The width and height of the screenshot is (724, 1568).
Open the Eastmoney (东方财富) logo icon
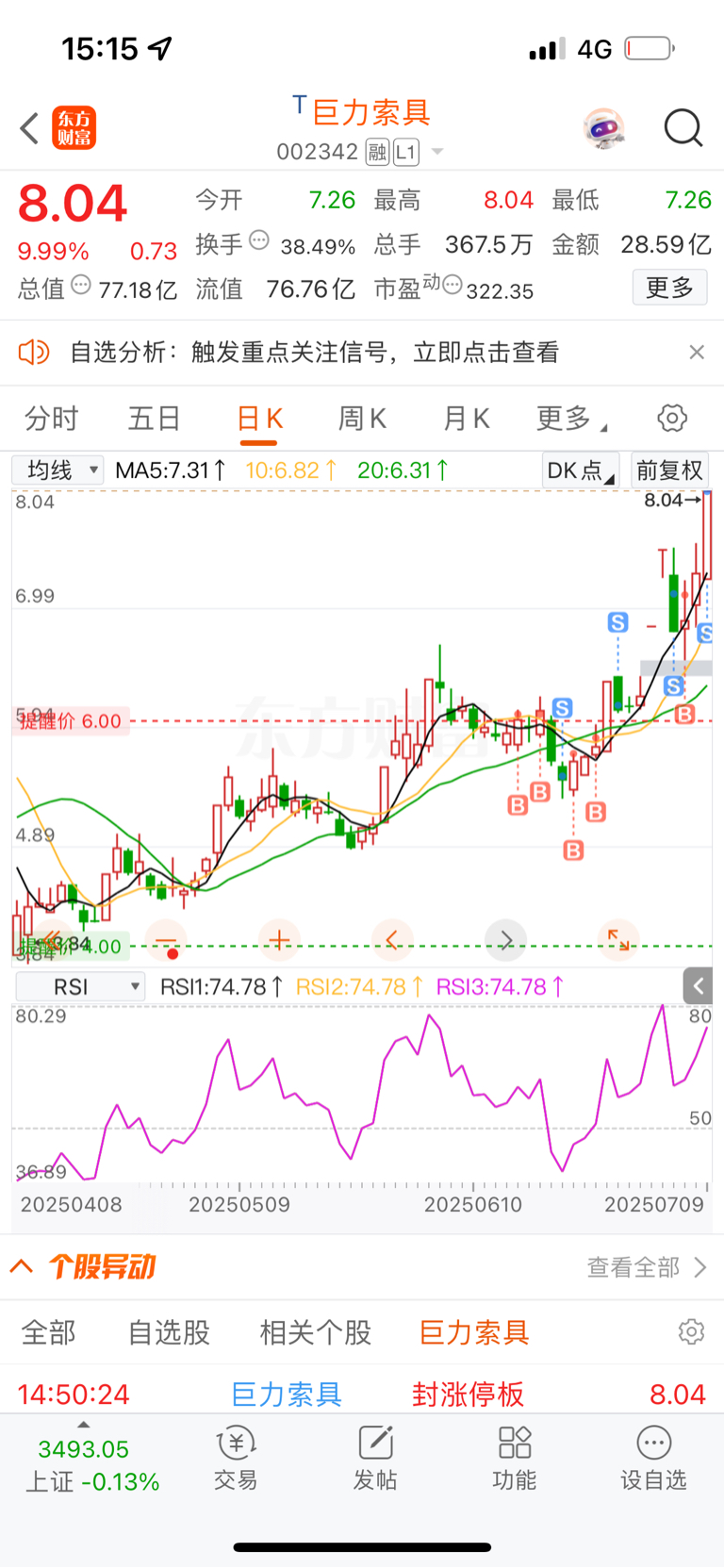(x=74, y=128)
